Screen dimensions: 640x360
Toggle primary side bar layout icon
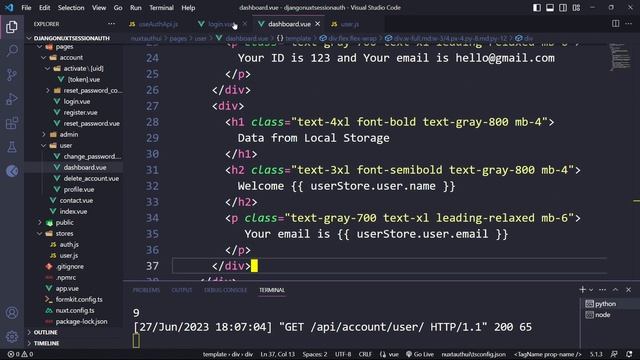537,7
